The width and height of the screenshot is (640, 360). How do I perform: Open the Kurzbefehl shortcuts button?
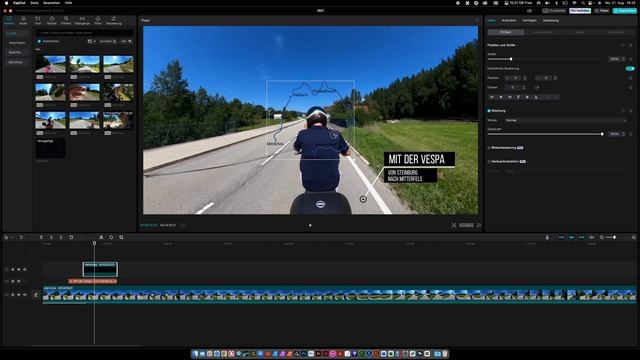pos(554,11)
